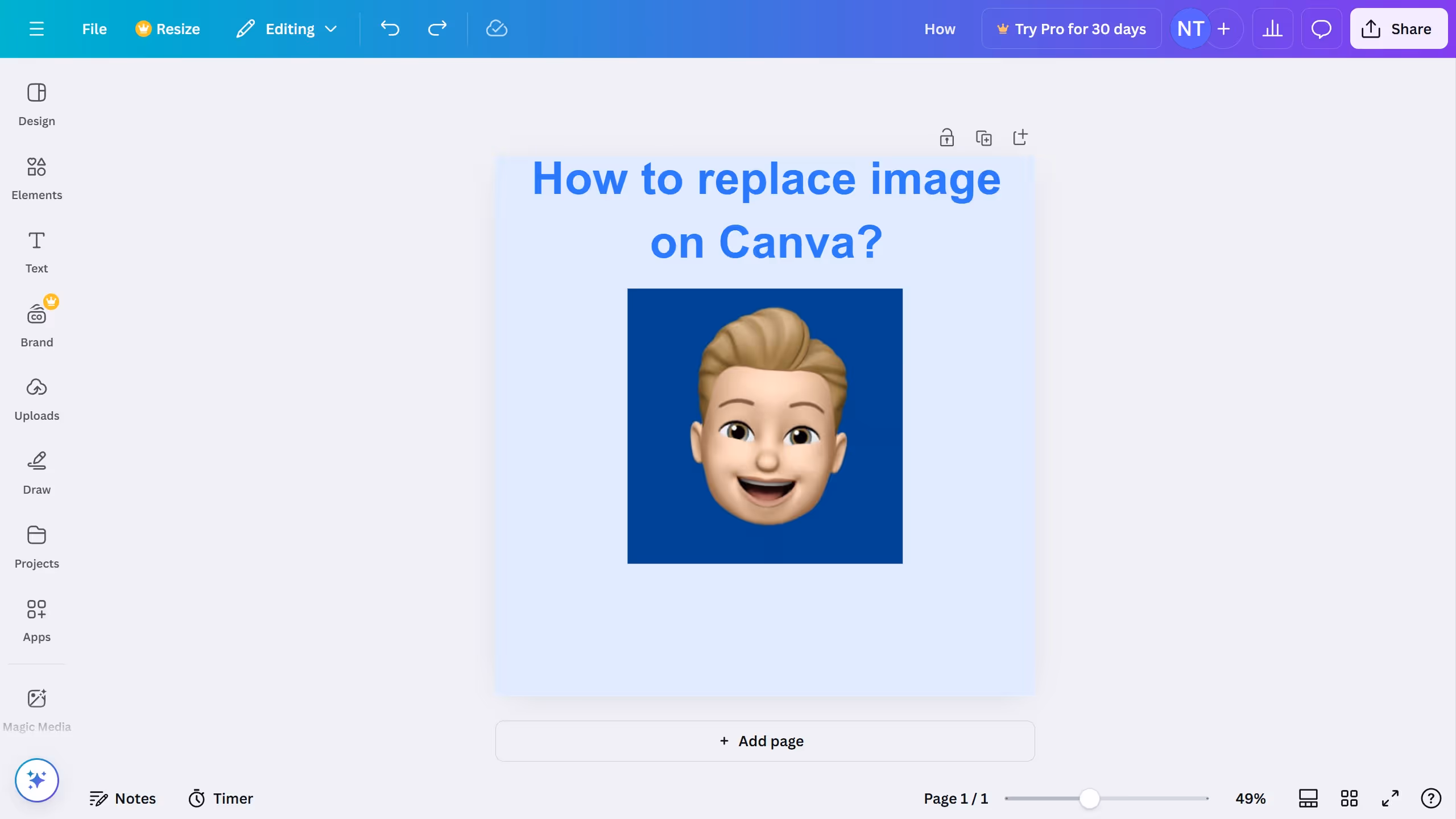Enter fullscreen presentation mode
The height and width of the screenshot is (819, 1456).
coord(1390,798)
